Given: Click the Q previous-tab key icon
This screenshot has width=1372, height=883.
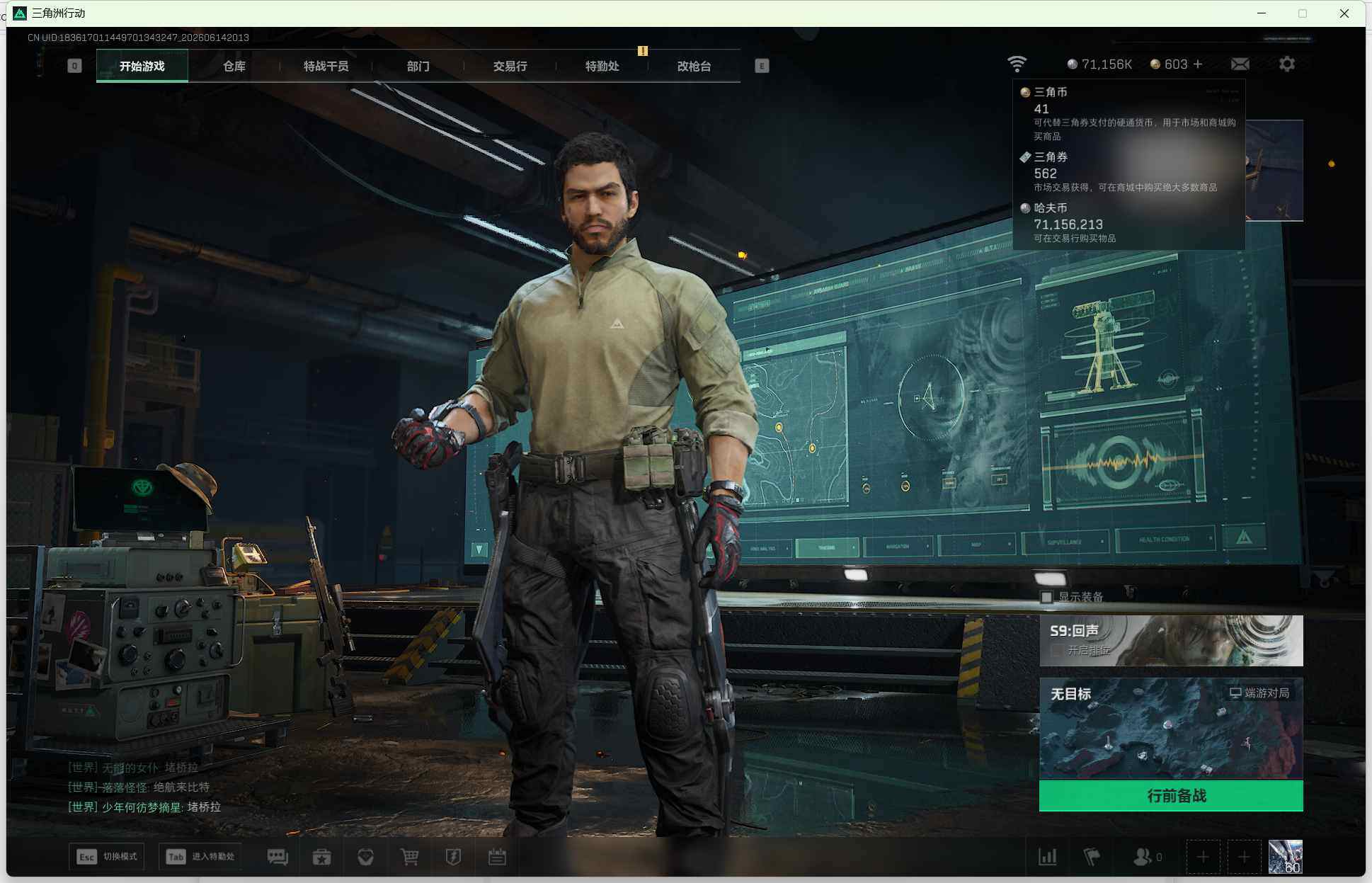Looking at the screenshot, I should pos(74,66).
